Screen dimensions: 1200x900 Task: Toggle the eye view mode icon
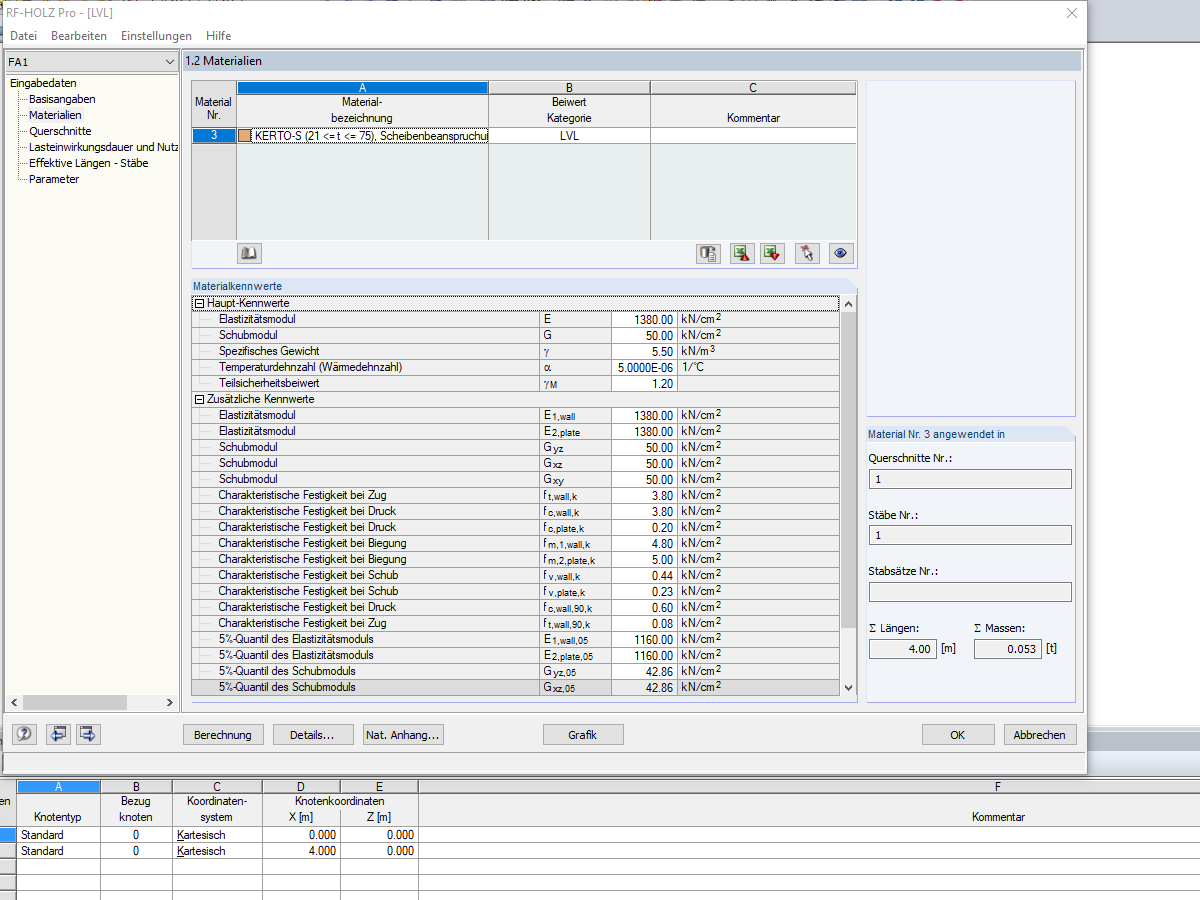click(x=840, y=253)
